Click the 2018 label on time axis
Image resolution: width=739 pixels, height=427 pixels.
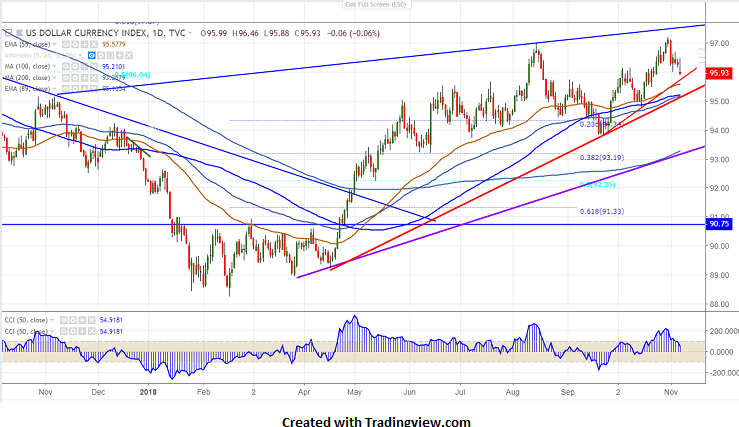pyautogui.click(x=148, y=392)
